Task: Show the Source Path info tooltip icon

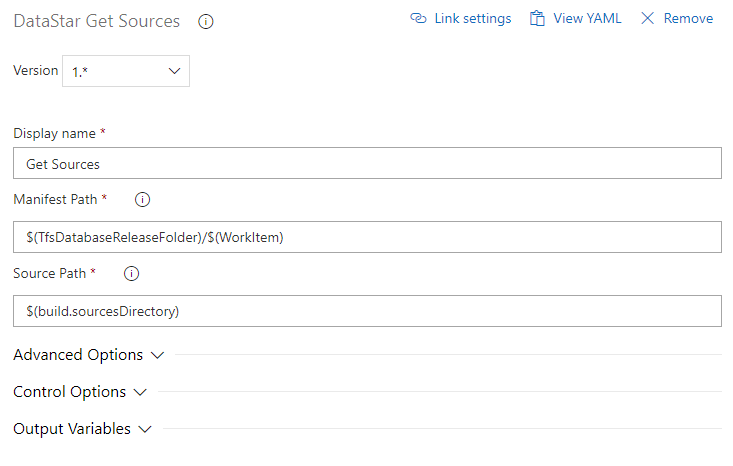Action: click(131, 273)
